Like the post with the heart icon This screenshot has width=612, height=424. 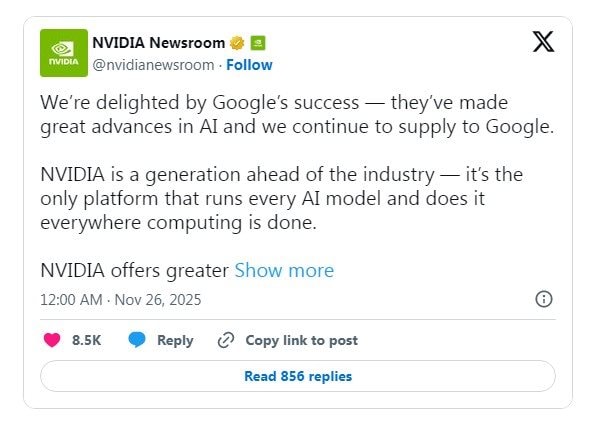click(52, 340)
